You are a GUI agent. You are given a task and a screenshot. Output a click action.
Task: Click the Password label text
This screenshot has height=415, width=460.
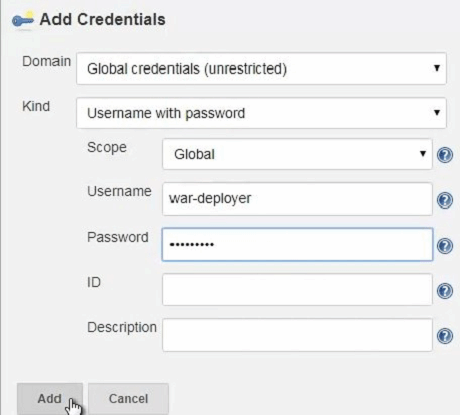click(x=118, y=237)
